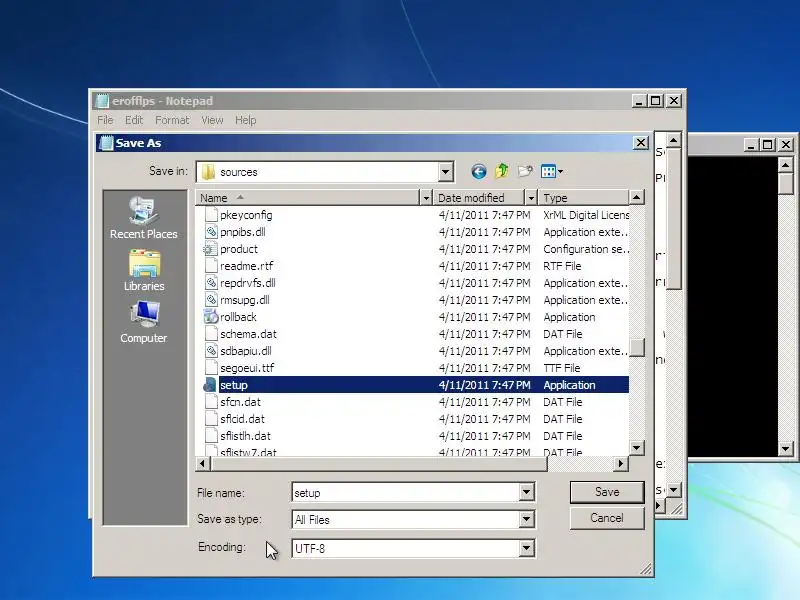Click the rmsupg.dll file icon
The image size is (800, 600).
point(211,300)
